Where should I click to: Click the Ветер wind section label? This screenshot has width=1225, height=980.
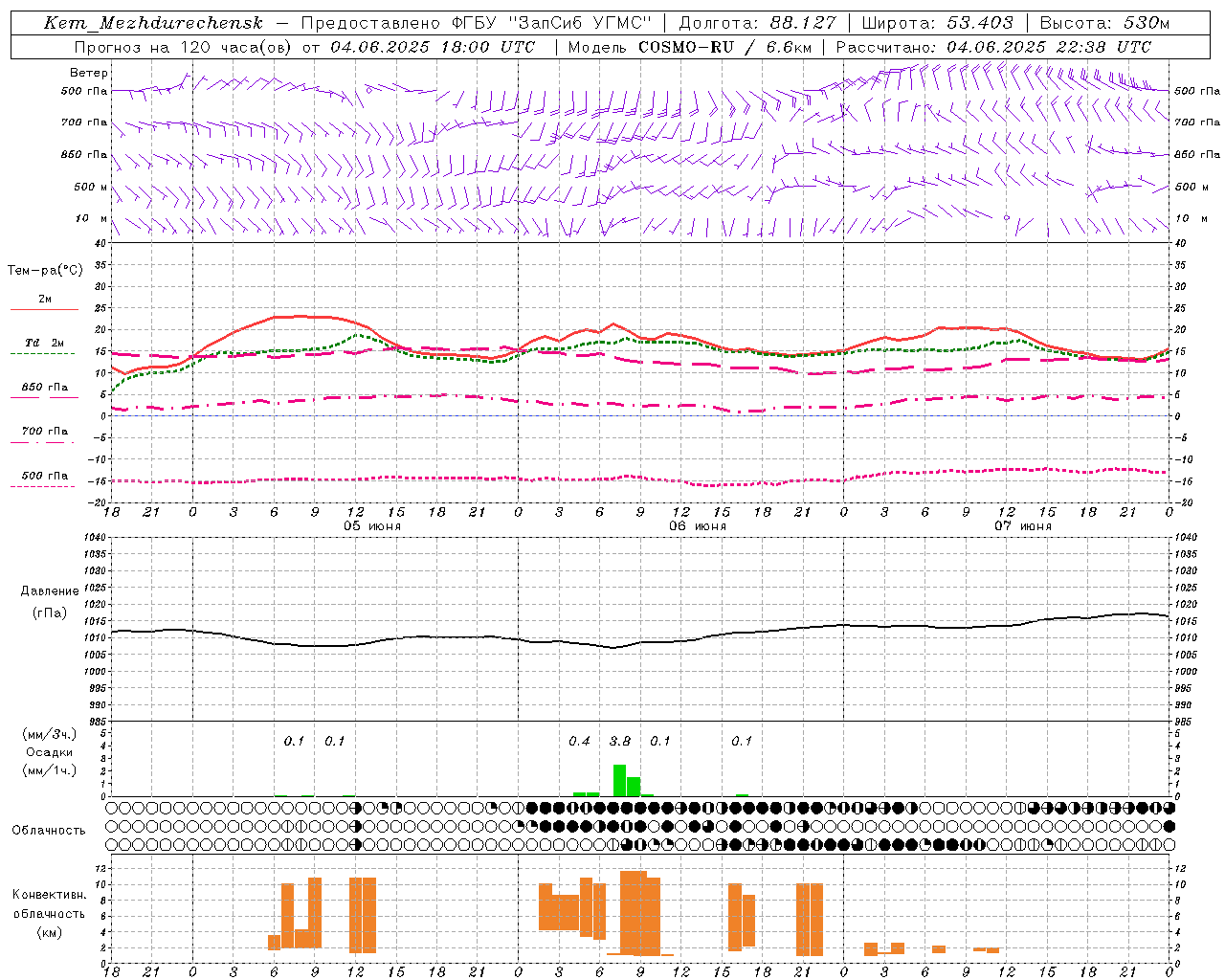click(x=89, y=73)
